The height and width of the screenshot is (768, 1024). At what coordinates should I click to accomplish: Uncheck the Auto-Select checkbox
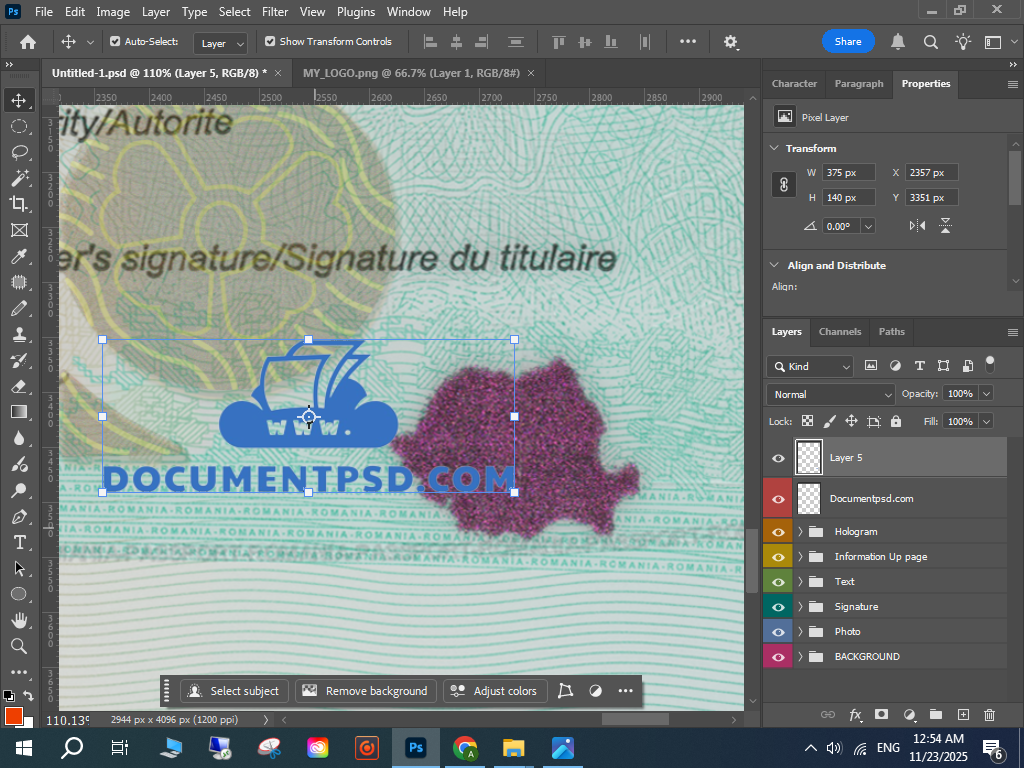[115, 42]
